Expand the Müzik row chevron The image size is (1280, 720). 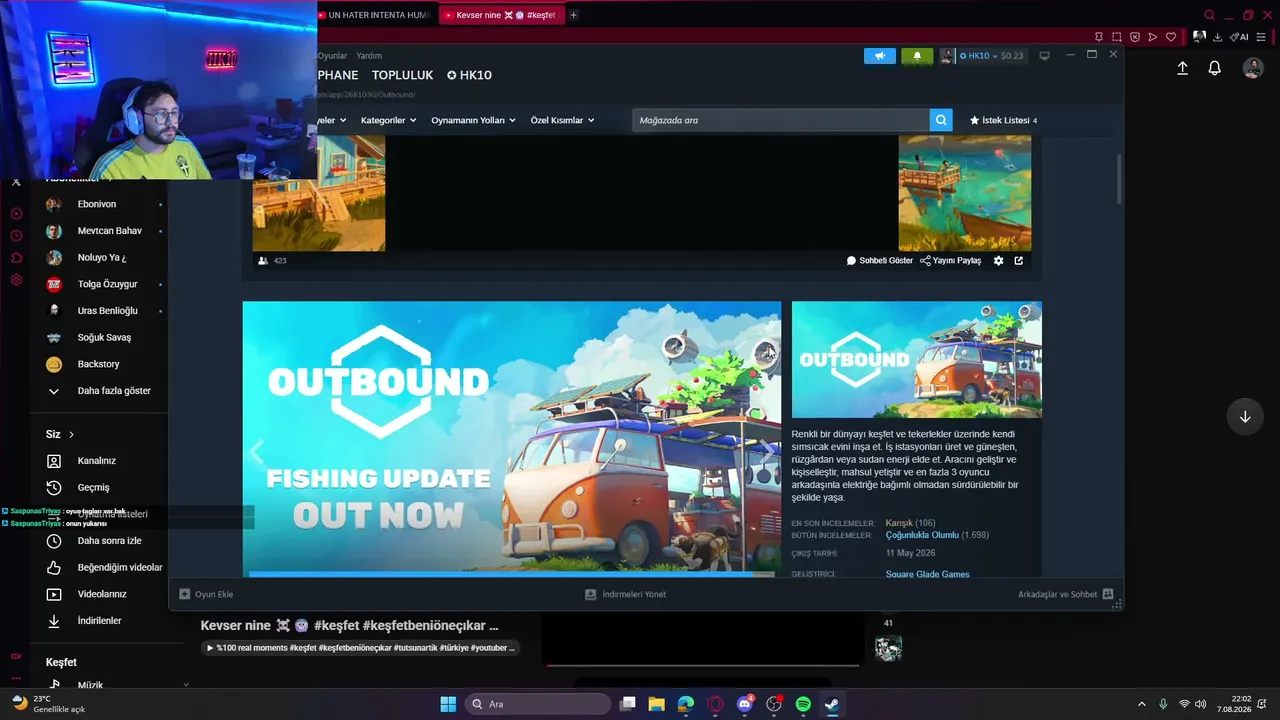tap(186, 685)
